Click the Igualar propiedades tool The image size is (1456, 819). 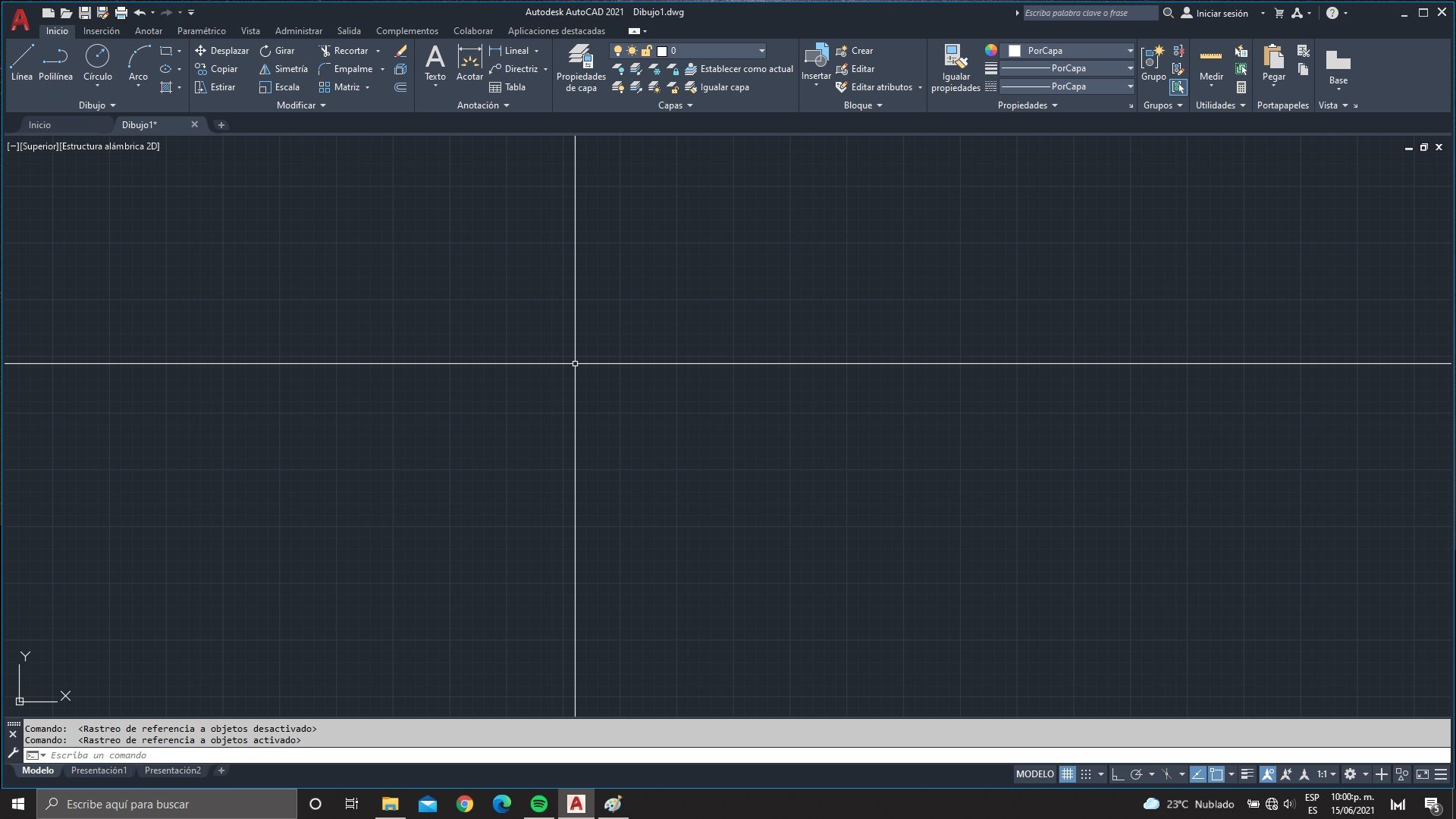[955, 68]
